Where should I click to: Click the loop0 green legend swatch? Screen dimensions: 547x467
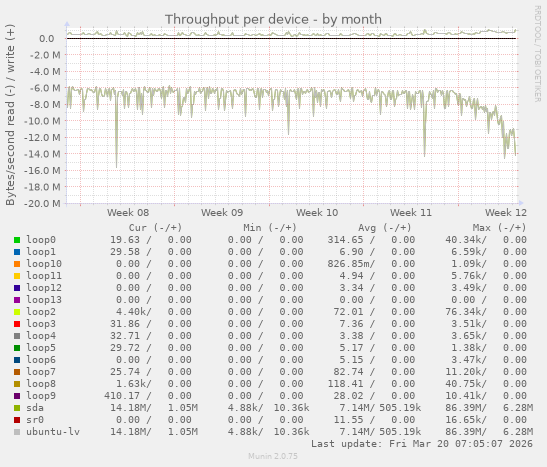click(17, 240)
